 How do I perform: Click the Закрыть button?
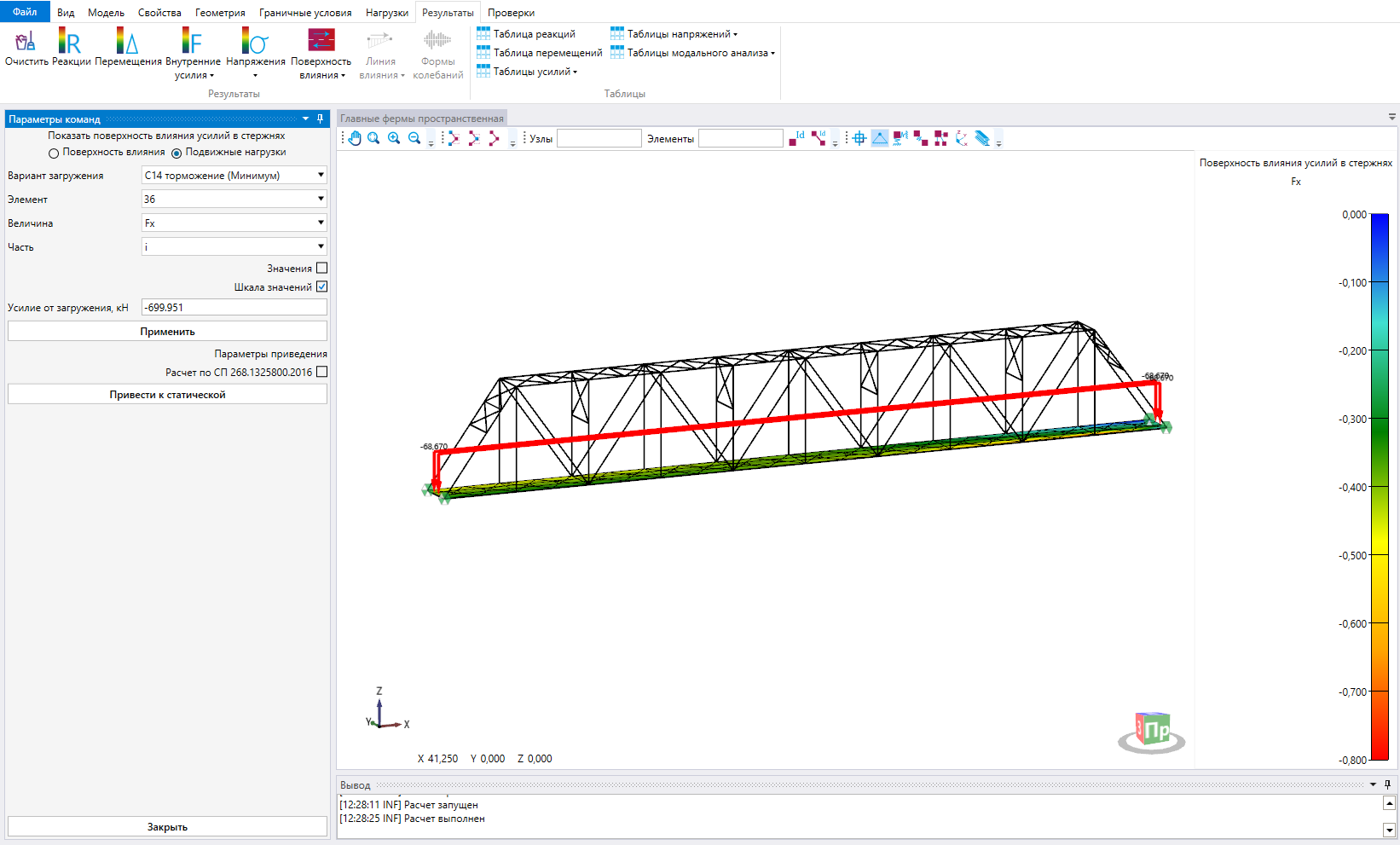coord(167,826)
